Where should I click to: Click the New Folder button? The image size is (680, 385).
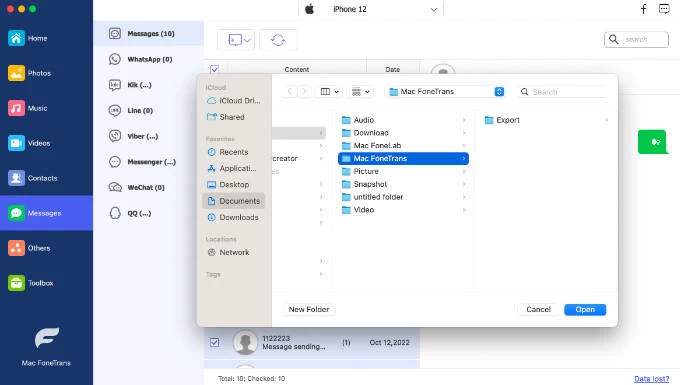(309, 310)
